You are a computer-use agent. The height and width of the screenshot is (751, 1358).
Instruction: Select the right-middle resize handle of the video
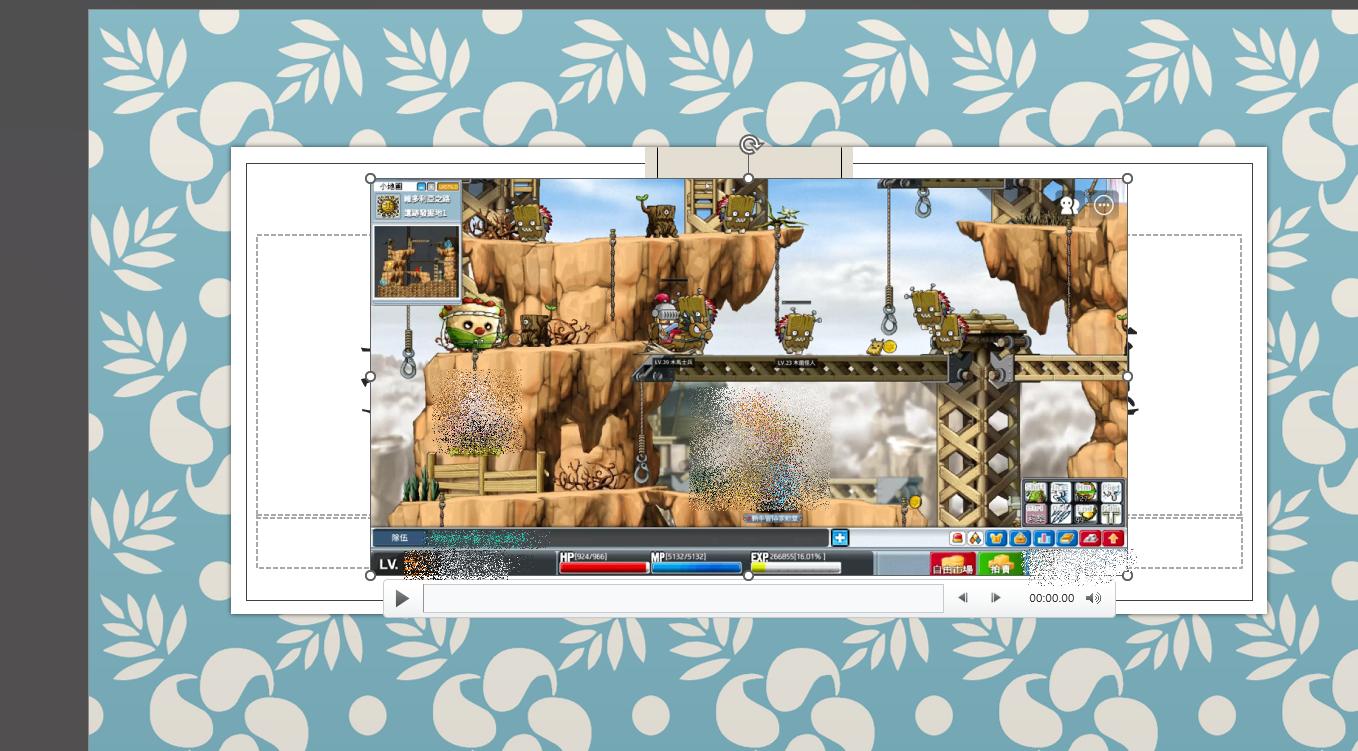tap(1128, 377)
